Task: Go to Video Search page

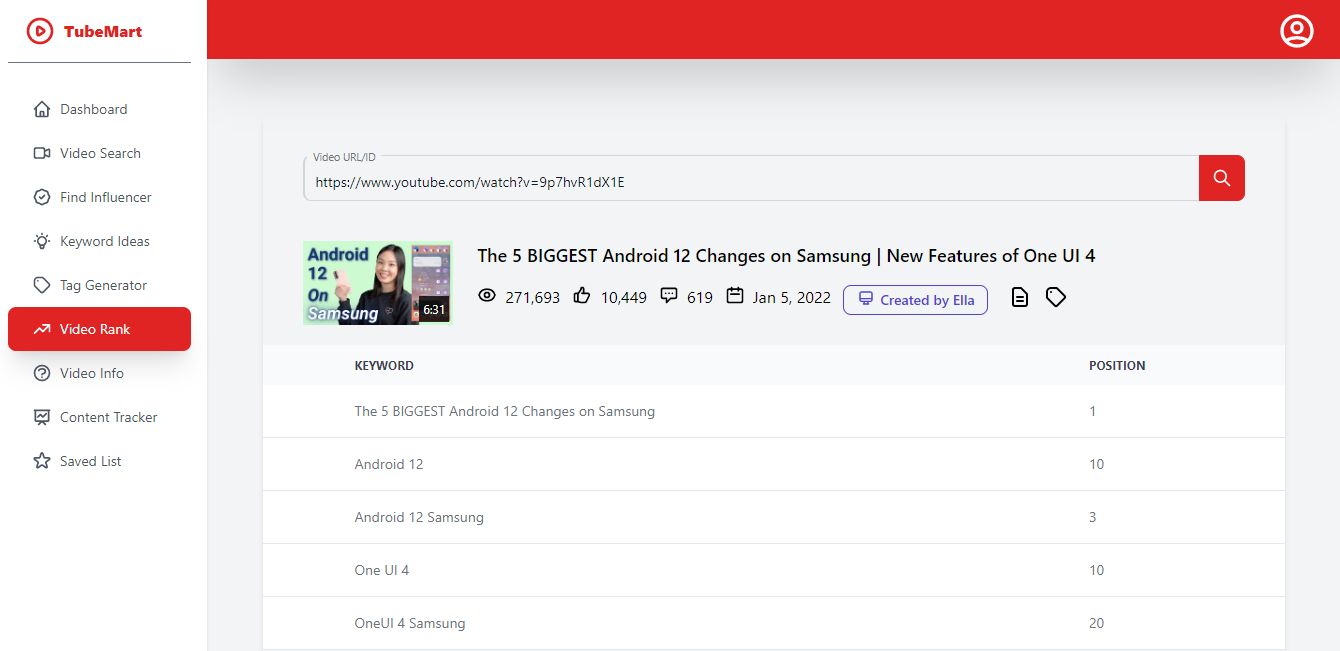Action: (x=99, y=153)
